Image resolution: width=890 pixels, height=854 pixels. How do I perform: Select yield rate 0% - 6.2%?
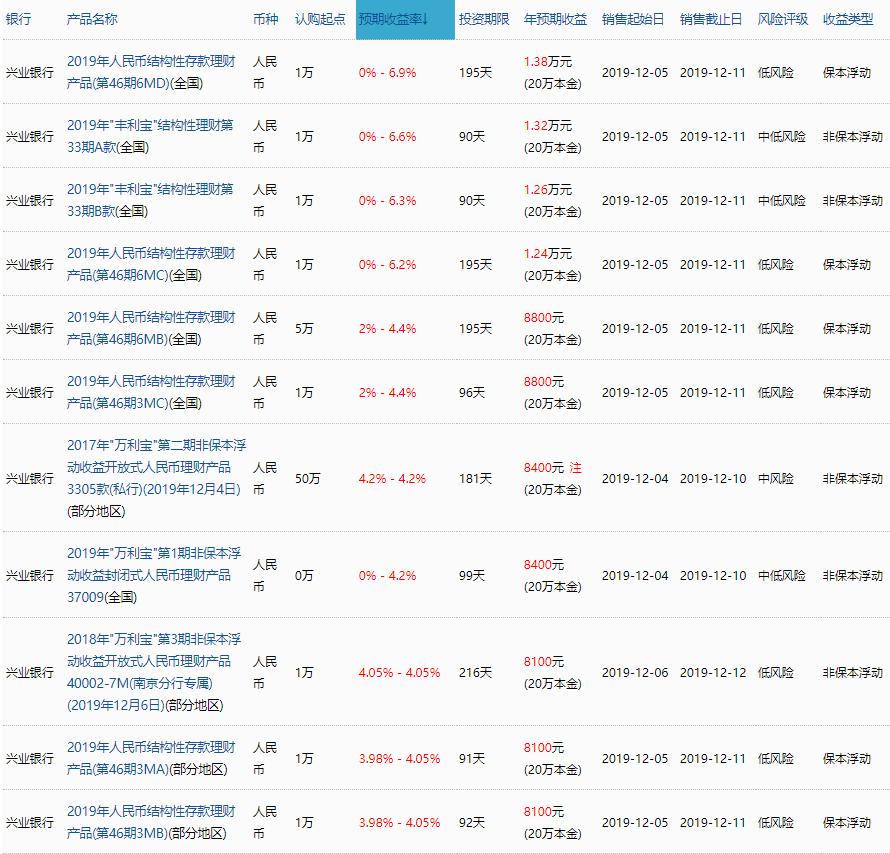coord(388,265)
